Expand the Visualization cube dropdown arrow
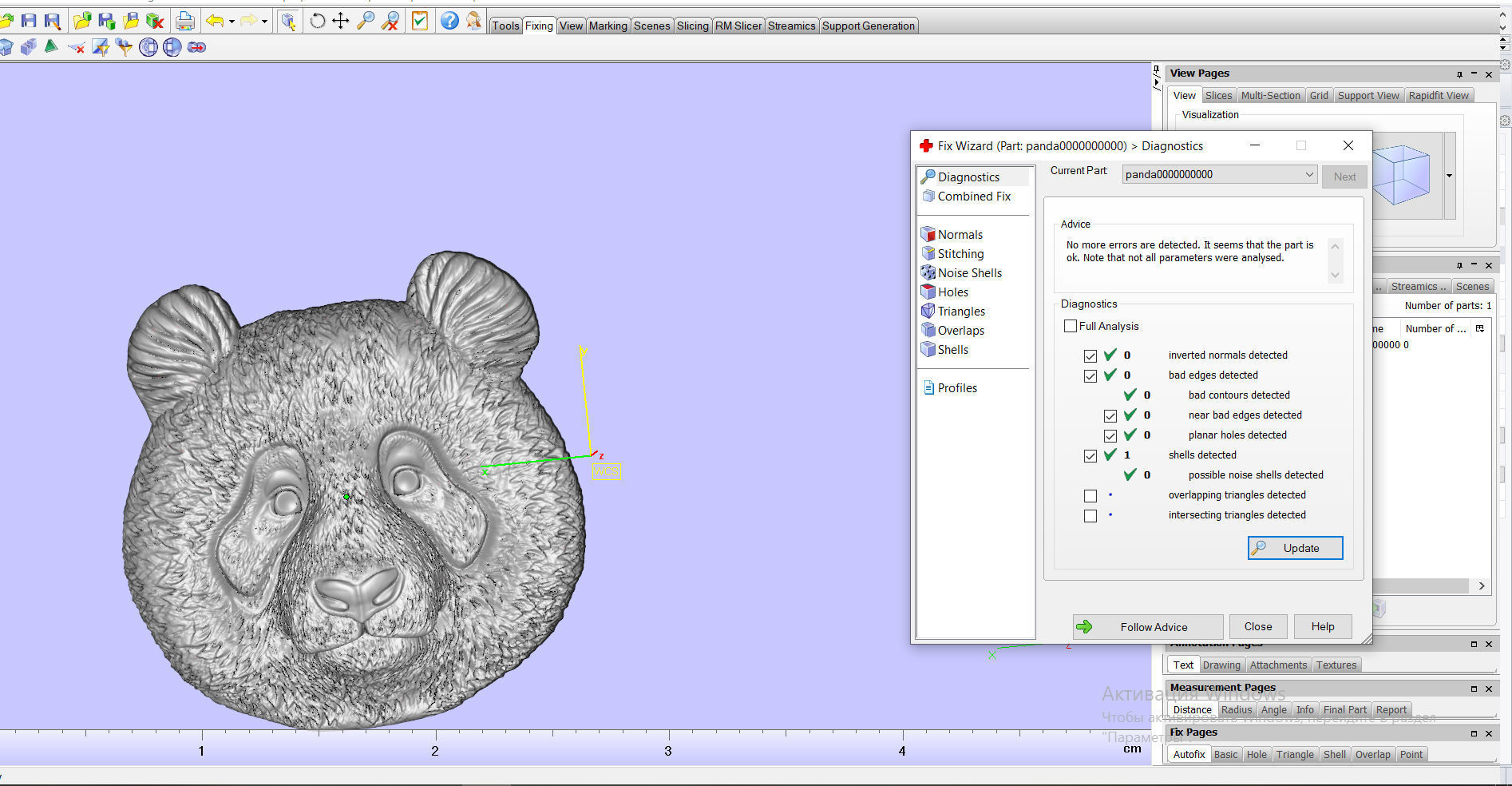 (1449, 176)
